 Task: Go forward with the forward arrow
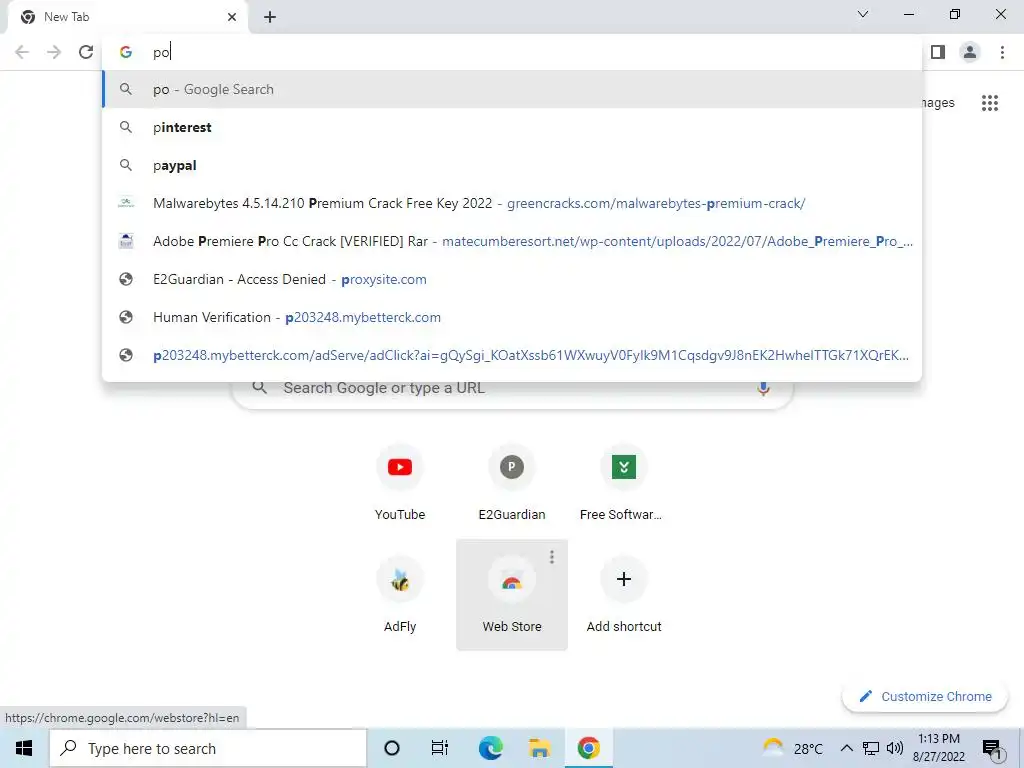click(x=54, y=52)
